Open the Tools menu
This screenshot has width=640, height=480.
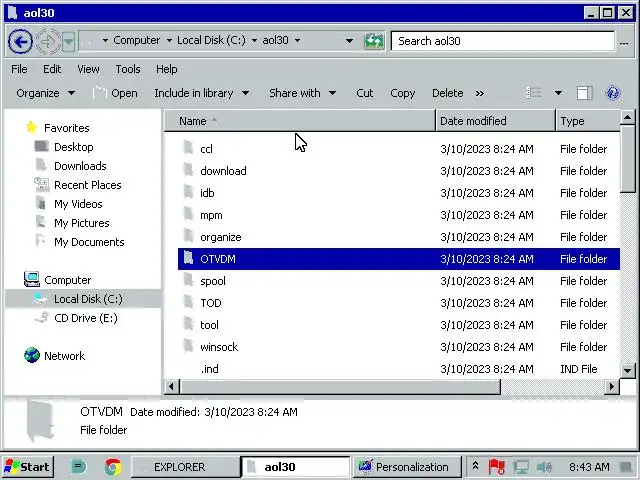coord(128,69)
